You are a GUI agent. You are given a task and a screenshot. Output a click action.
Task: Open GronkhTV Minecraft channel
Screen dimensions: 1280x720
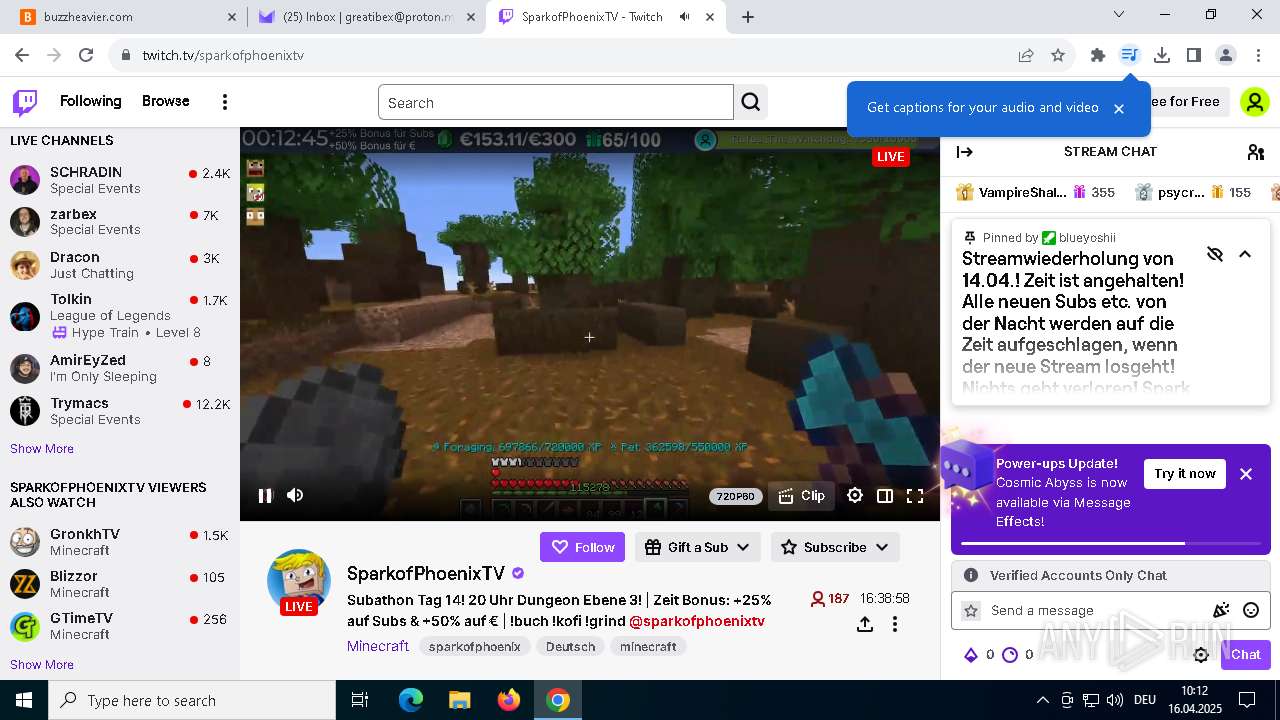(120, 542)
